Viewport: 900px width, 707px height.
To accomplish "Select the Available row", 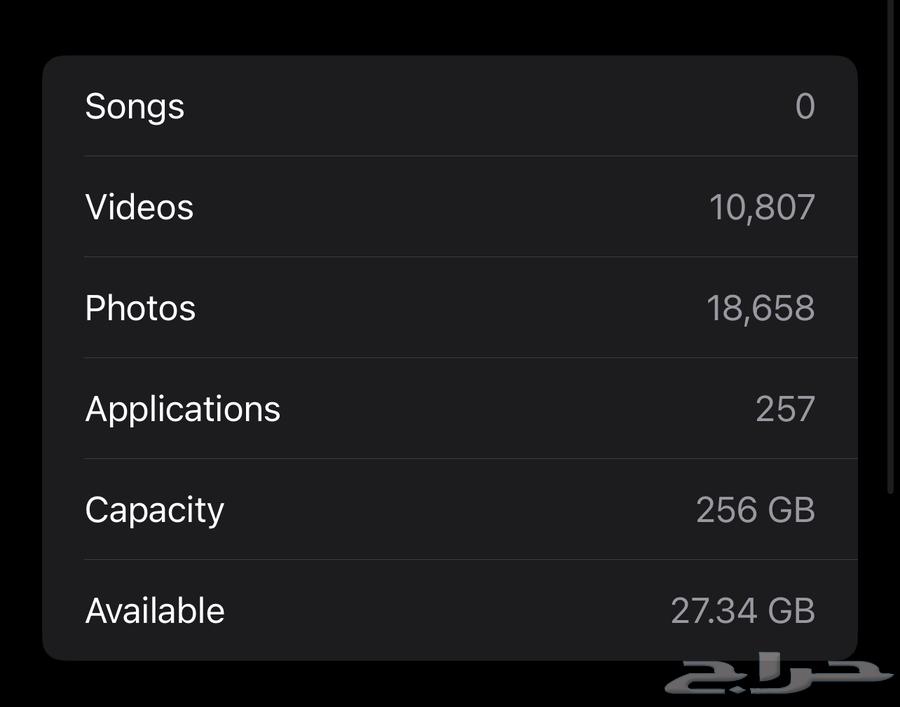I will coord(450,610).
